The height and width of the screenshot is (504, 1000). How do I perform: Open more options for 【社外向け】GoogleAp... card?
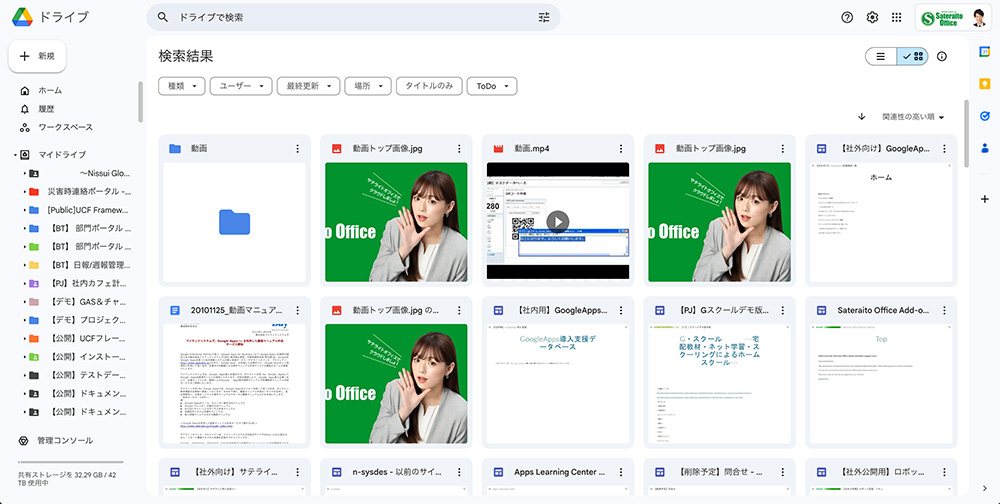pyautogui.click(x=944, y=149)
